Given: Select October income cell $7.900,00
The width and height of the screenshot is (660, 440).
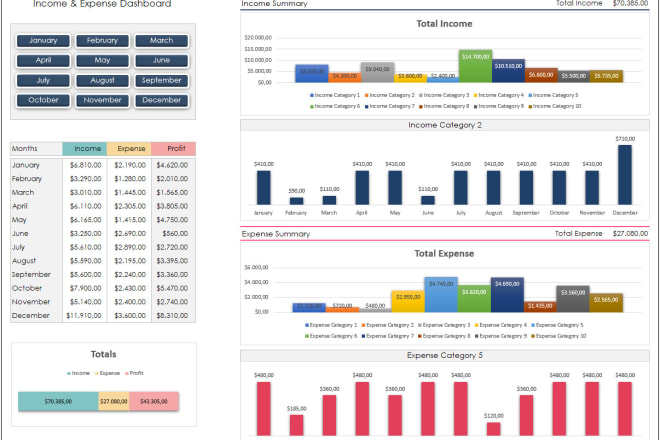Looking at the screenshot, I should click(85, 288).
